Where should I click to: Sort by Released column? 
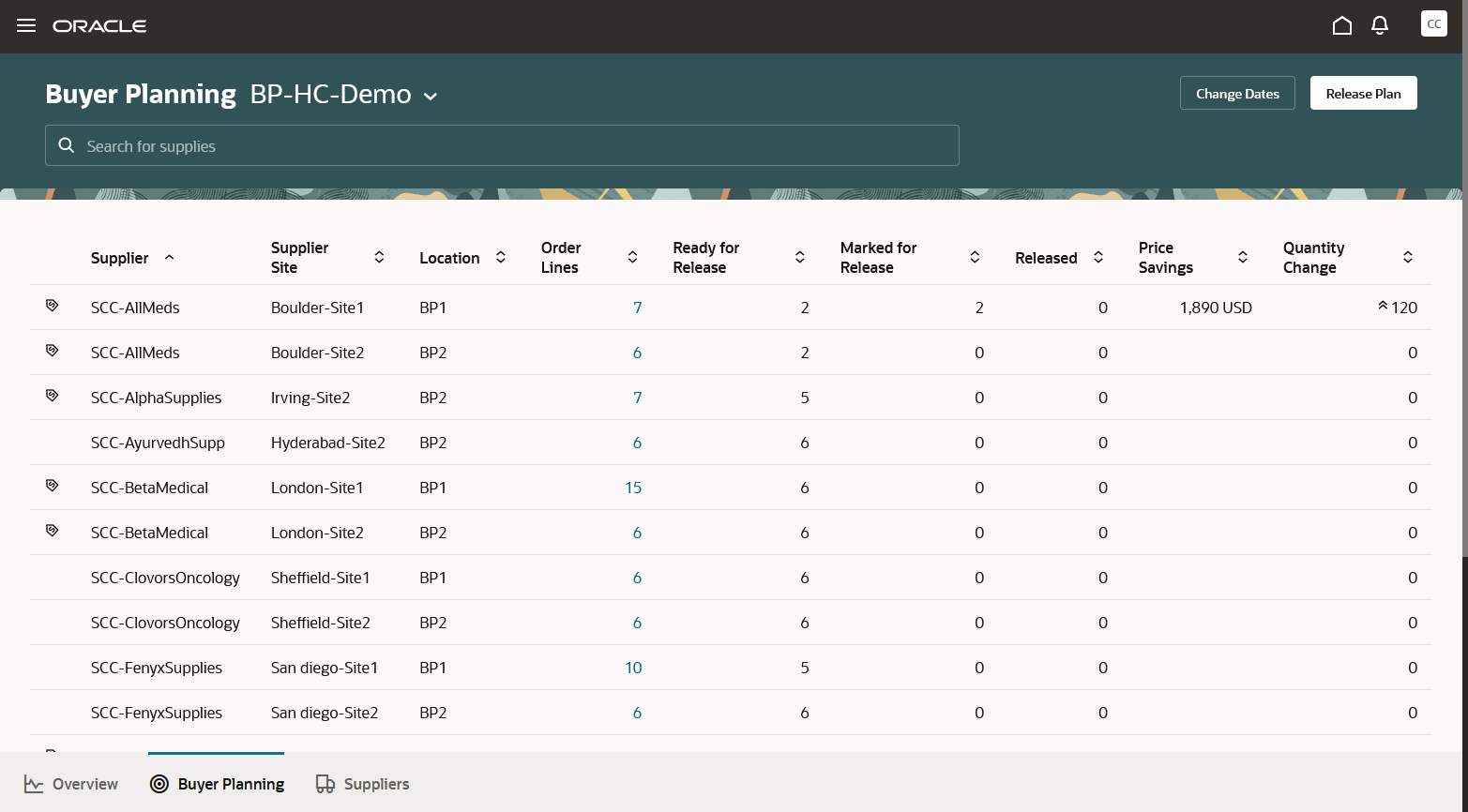(x=1098, y=257)
